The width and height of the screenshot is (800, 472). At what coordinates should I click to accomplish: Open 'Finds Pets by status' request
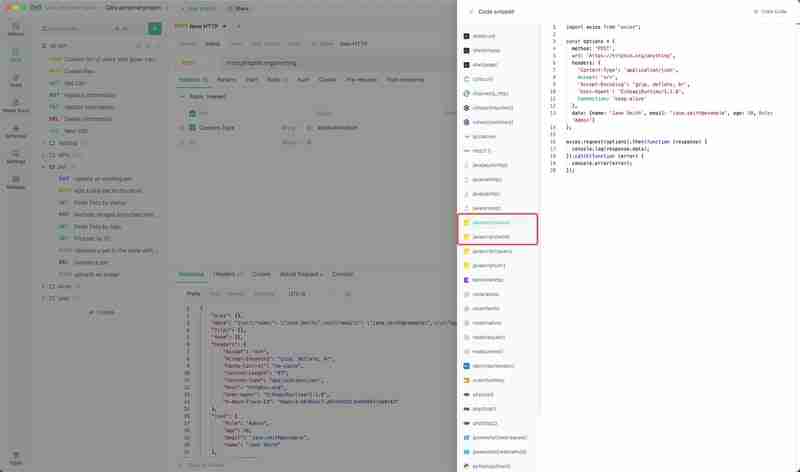99,203
